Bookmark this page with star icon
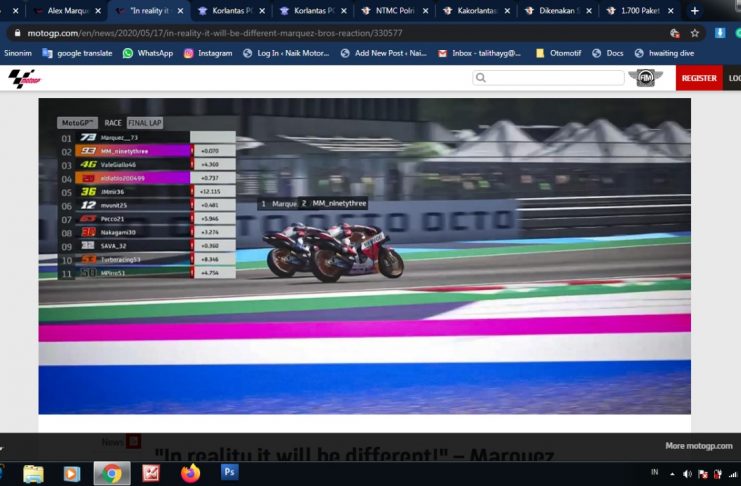Screen dimensions: 741x486 pos(695,33)
